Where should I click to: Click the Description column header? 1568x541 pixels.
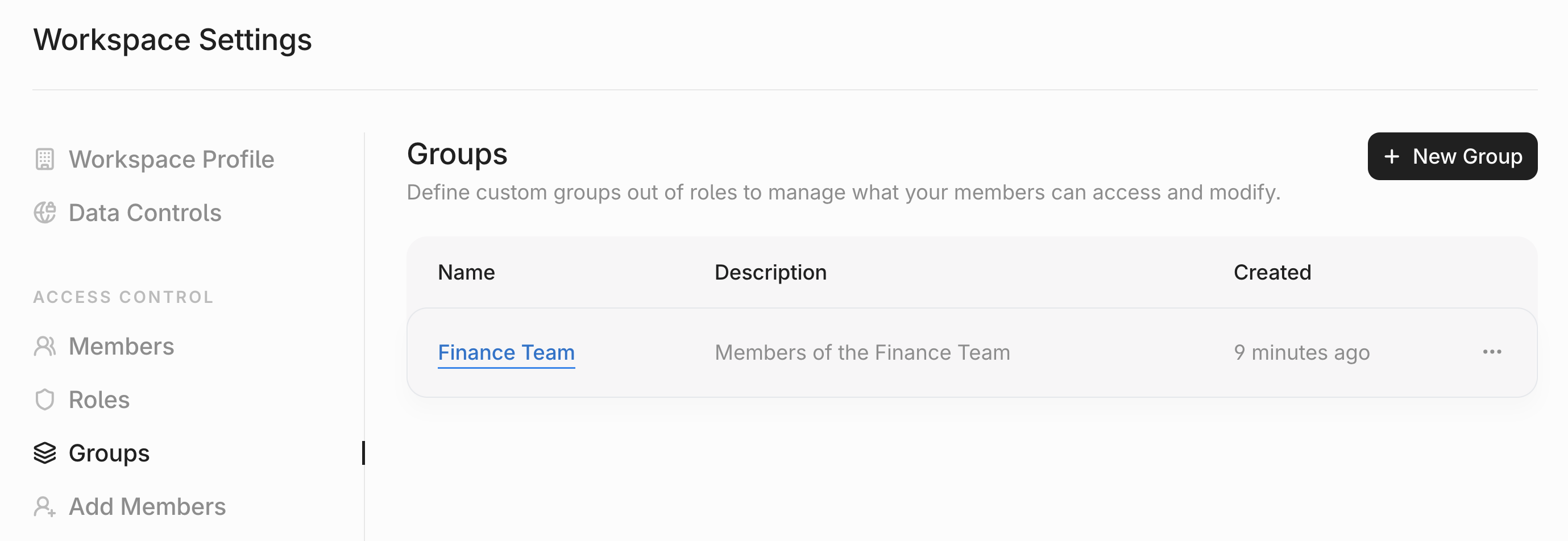(770, 272)
